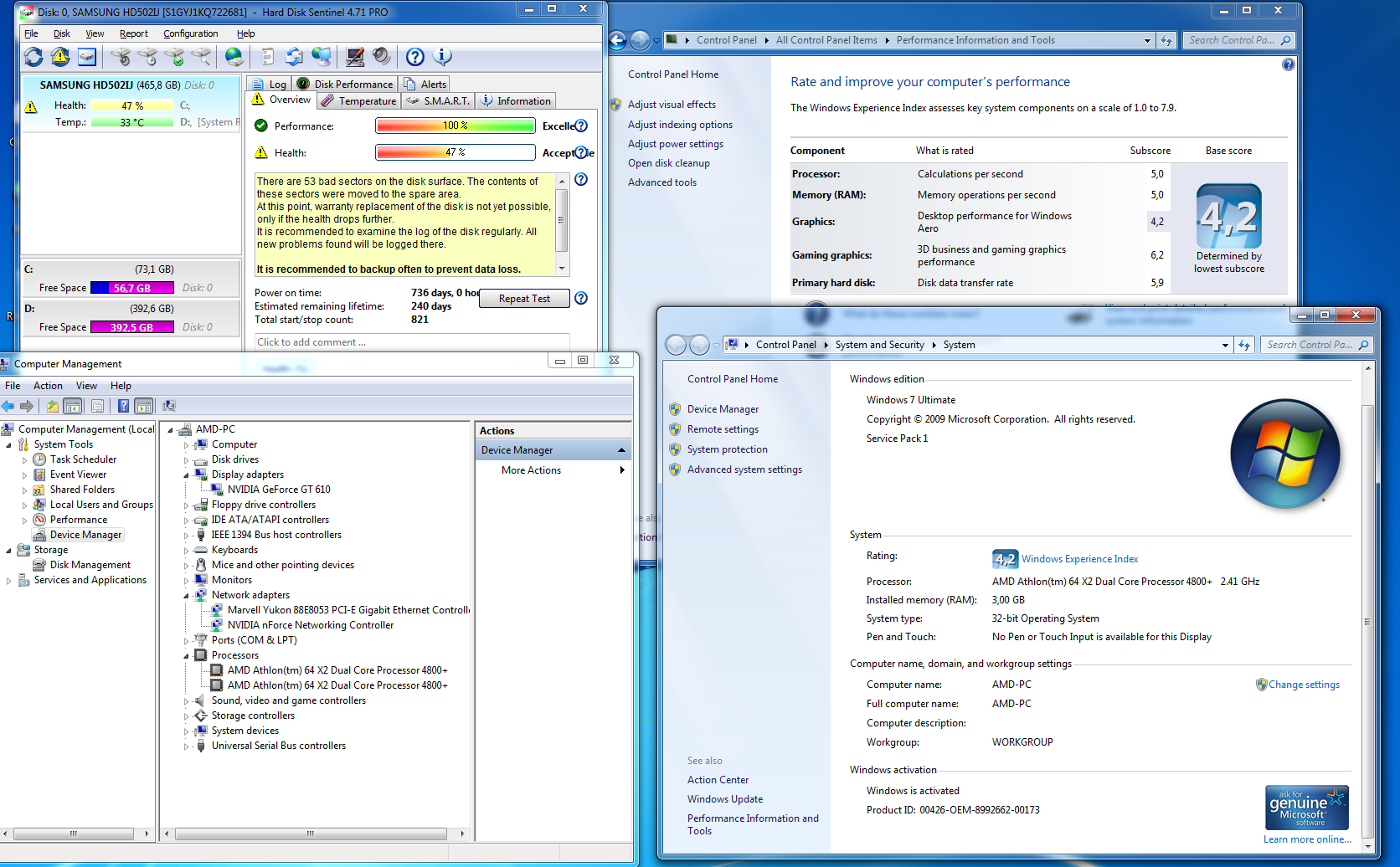The height and width of the screenshot is (867, 1400).
Task: Switch to the Disk Performance tab
Action: coord(345,84)
